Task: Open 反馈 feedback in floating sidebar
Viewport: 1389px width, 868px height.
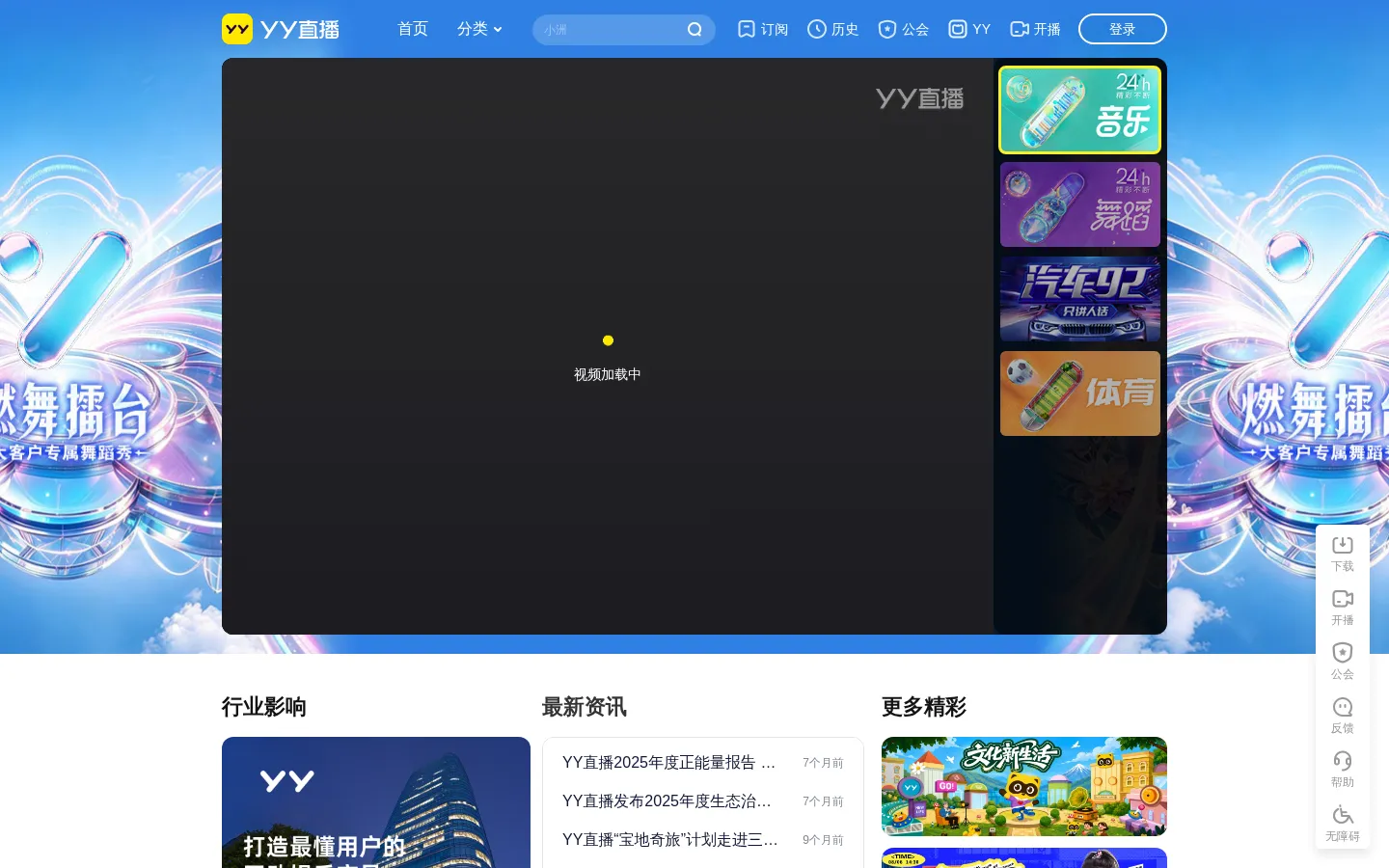Action: pyautogui.click(x=1343, y=716)
